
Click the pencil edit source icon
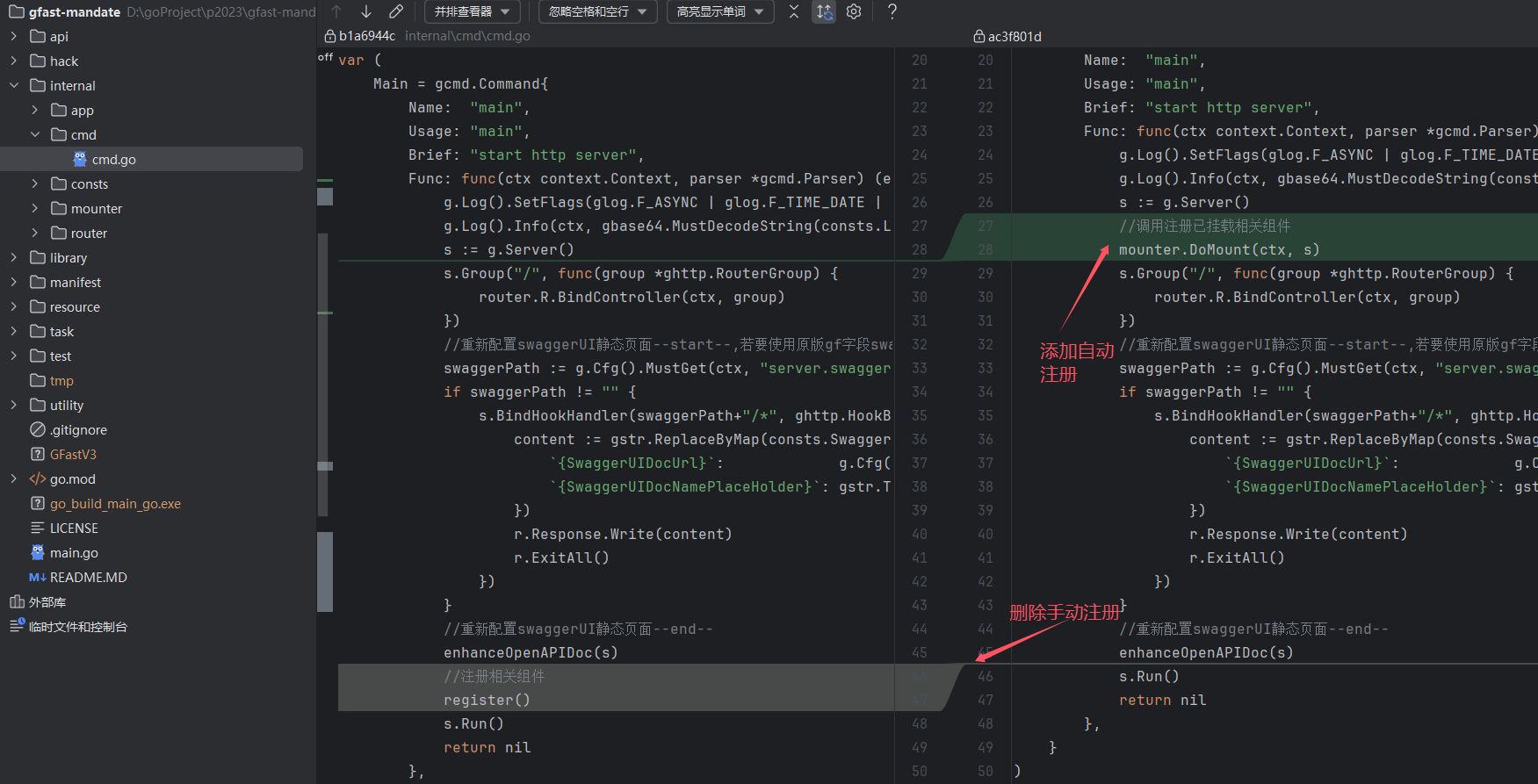396,11
